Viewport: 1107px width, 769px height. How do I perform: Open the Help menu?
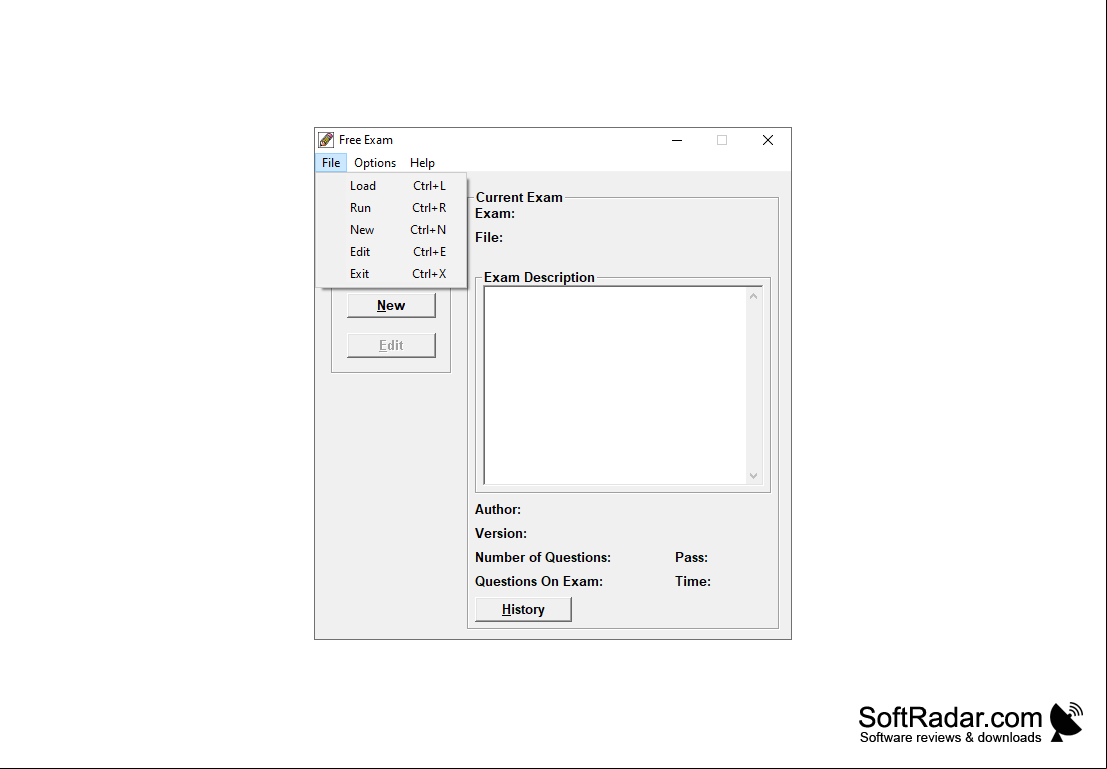[422, 163]
